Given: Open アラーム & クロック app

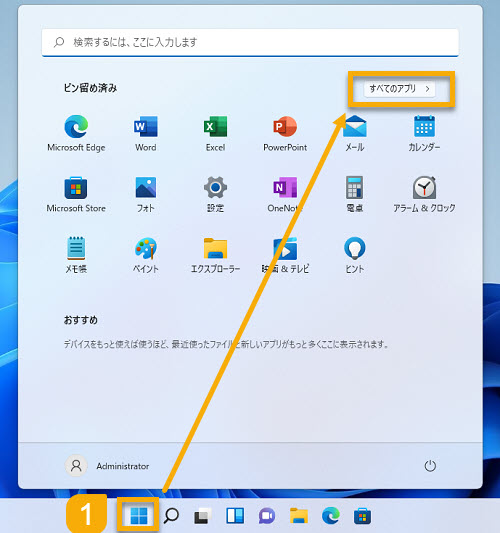Looking at the screenshot, I should pyautogui.click(x=424, y=194).
